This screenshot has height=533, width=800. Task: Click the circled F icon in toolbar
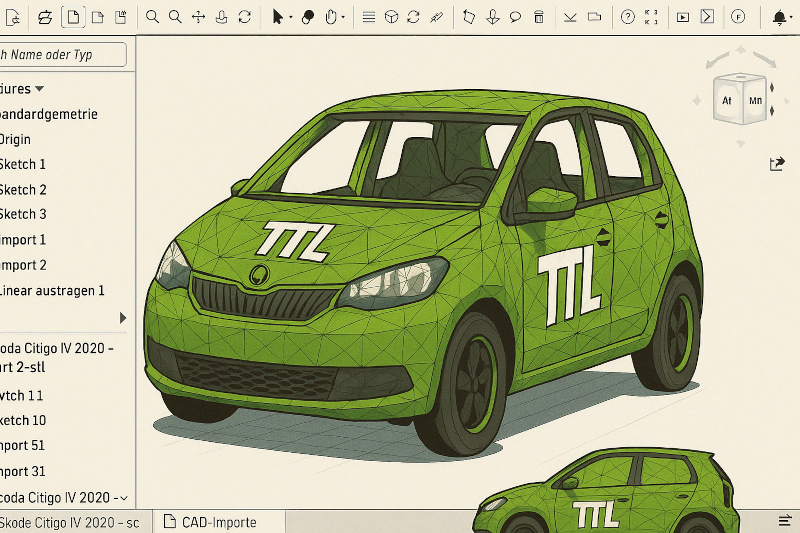coord(738,17)
